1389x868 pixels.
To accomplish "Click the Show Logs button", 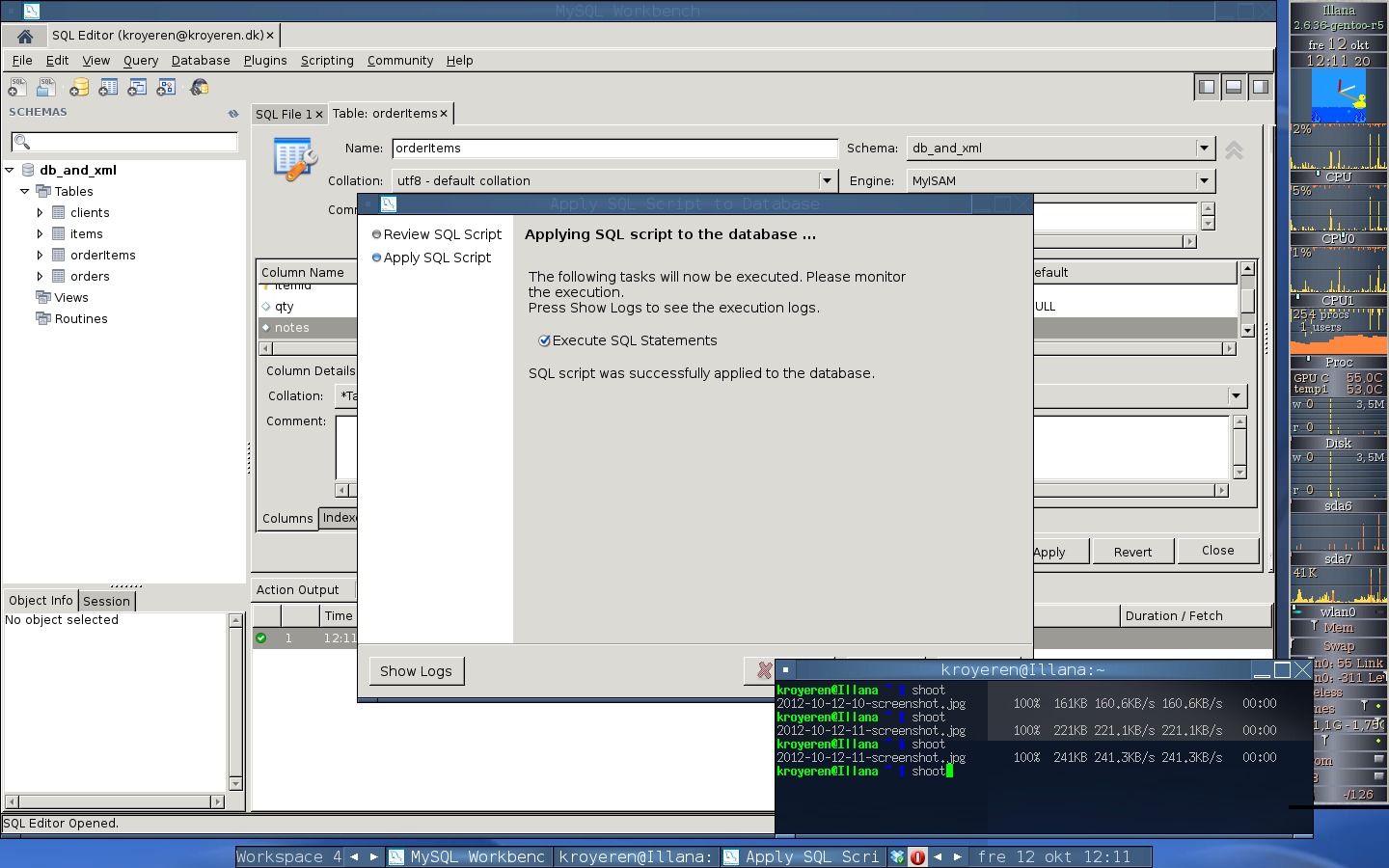I will tap(416, 671).
